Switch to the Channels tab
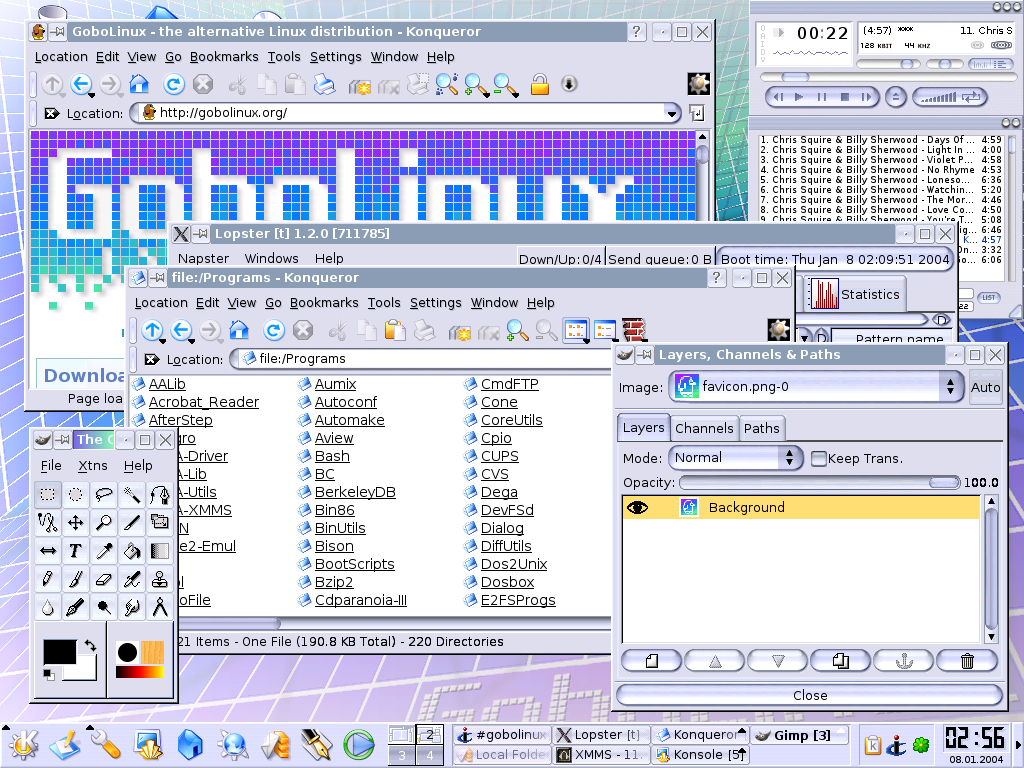 coord(704,428)
